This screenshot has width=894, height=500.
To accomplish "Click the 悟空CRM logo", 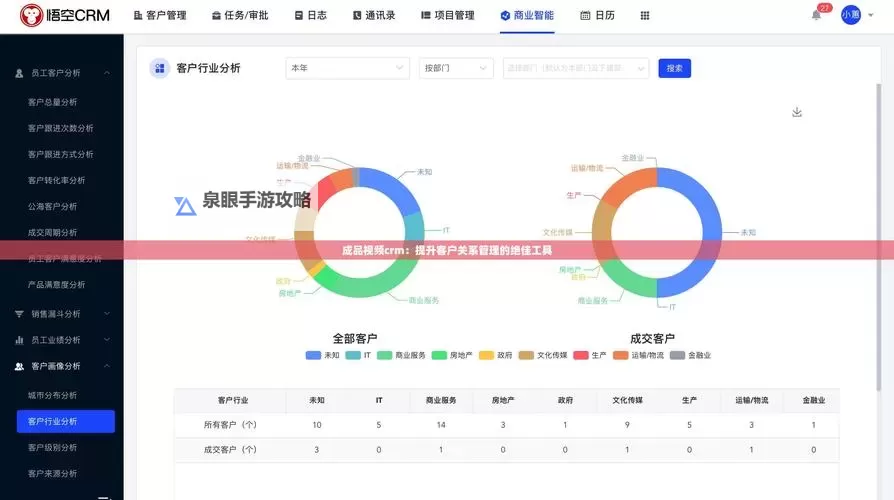I will pos(64,15).
